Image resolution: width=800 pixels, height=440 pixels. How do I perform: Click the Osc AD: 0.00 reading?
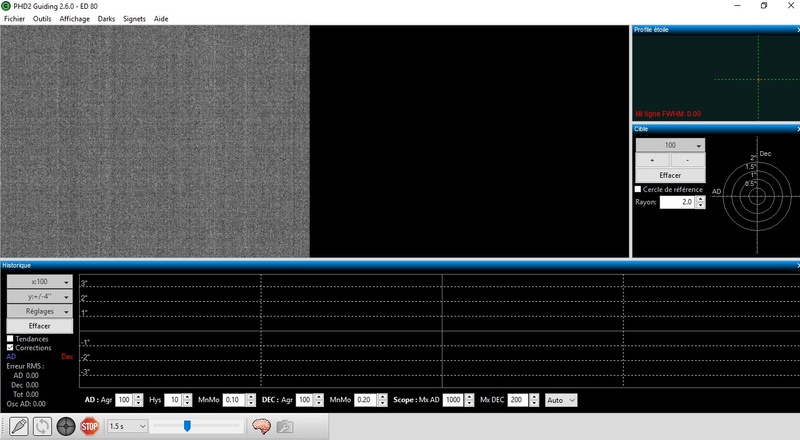pos(26,403)
